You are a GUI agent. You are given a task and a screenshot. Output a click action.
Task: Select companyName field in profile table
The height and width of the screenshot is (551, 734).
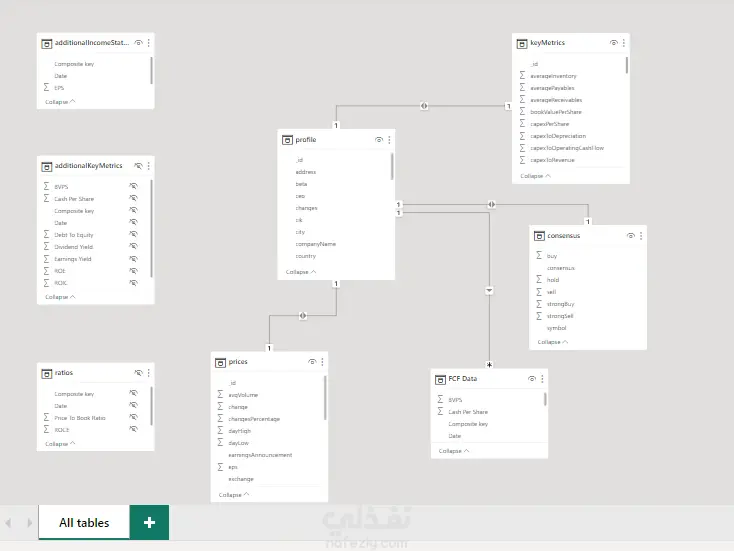click(x=315, y=244)
